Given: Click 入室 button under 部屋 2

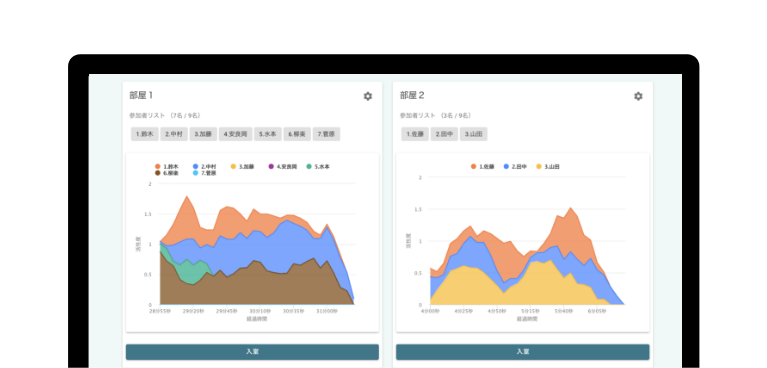Looking at the screenshot, I should point(522,352).
